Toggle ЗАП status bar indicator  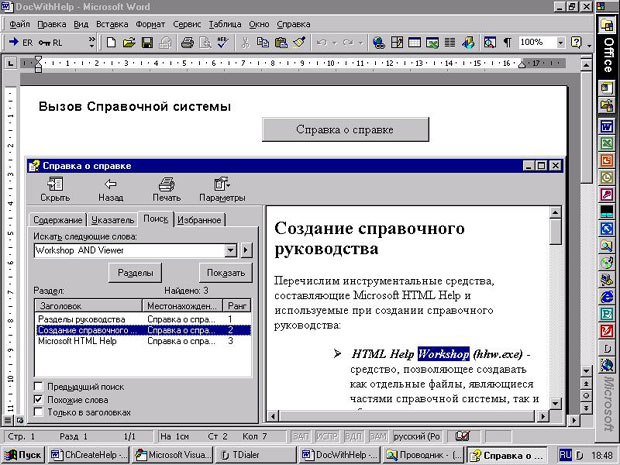coord(301,436)
